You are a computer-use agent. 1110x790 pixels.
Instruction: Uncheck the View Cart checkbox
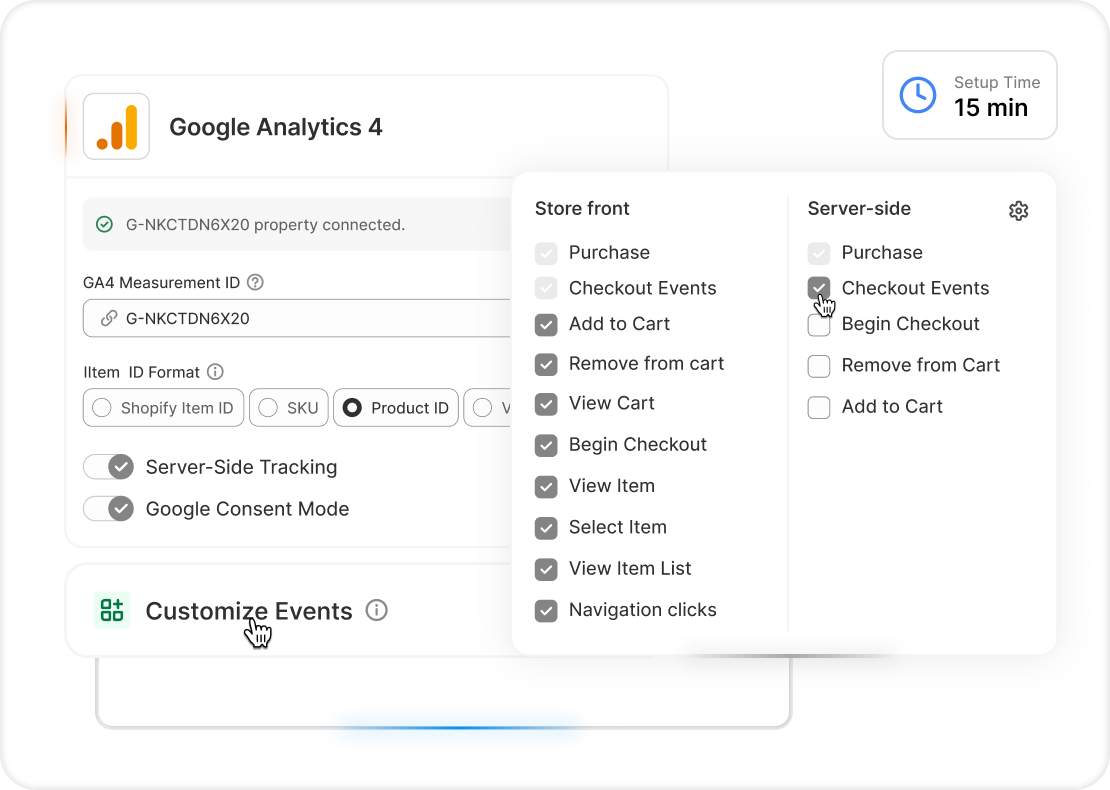point(546,403)
